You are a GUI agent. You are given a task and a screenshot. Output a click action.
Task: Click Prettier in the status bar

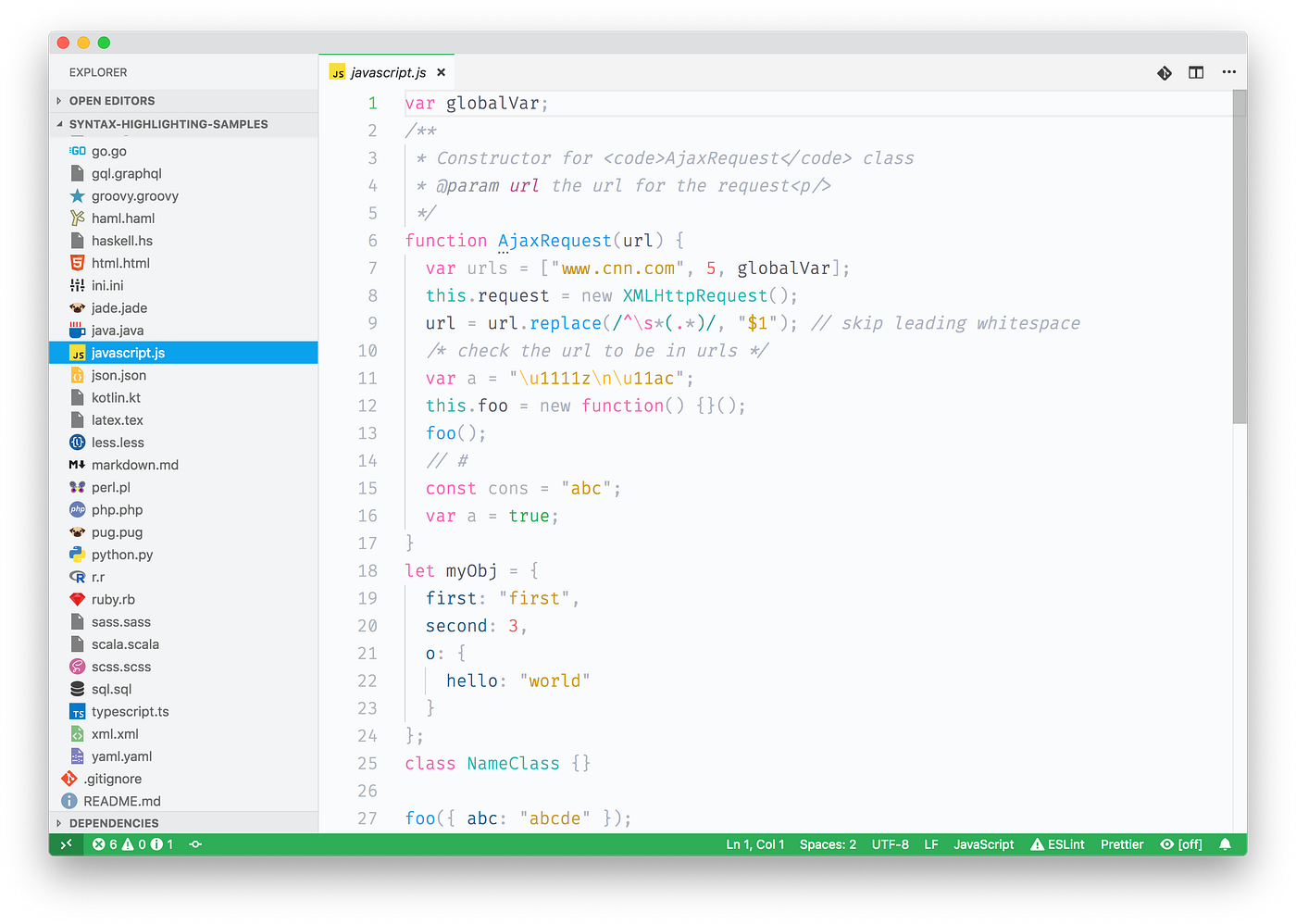coord(1121,843)
